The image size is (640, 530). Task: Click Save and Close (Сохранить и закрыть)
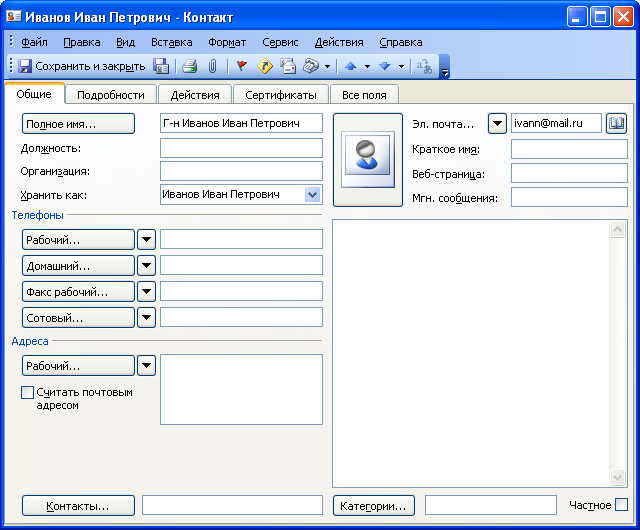(x=82, y=66)
